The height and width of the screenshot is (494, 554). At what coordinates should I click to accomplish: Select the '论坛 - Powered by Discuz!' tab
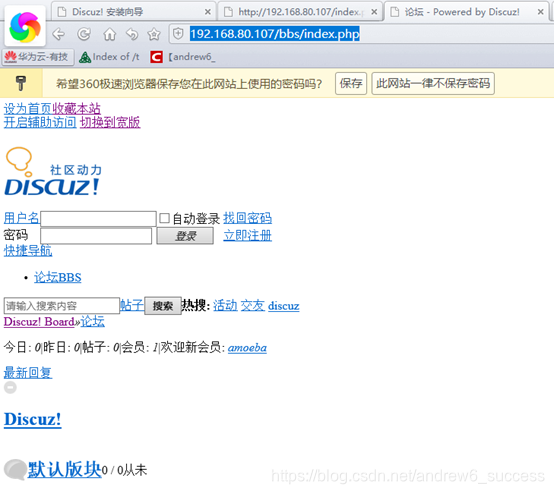(466, 12)
